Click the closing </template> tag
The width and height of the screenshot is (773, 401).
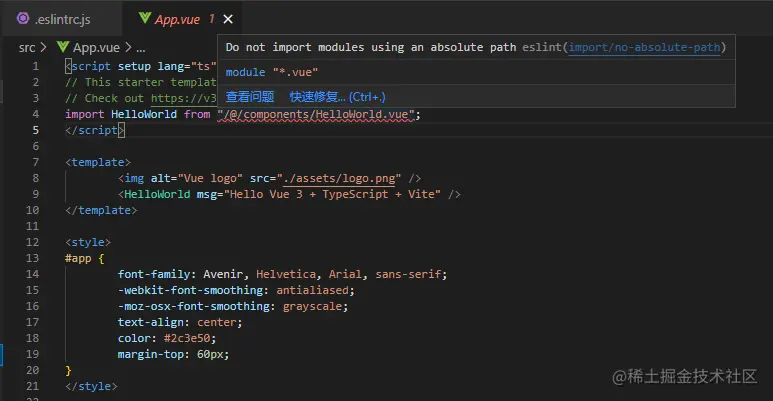(101, 210)
